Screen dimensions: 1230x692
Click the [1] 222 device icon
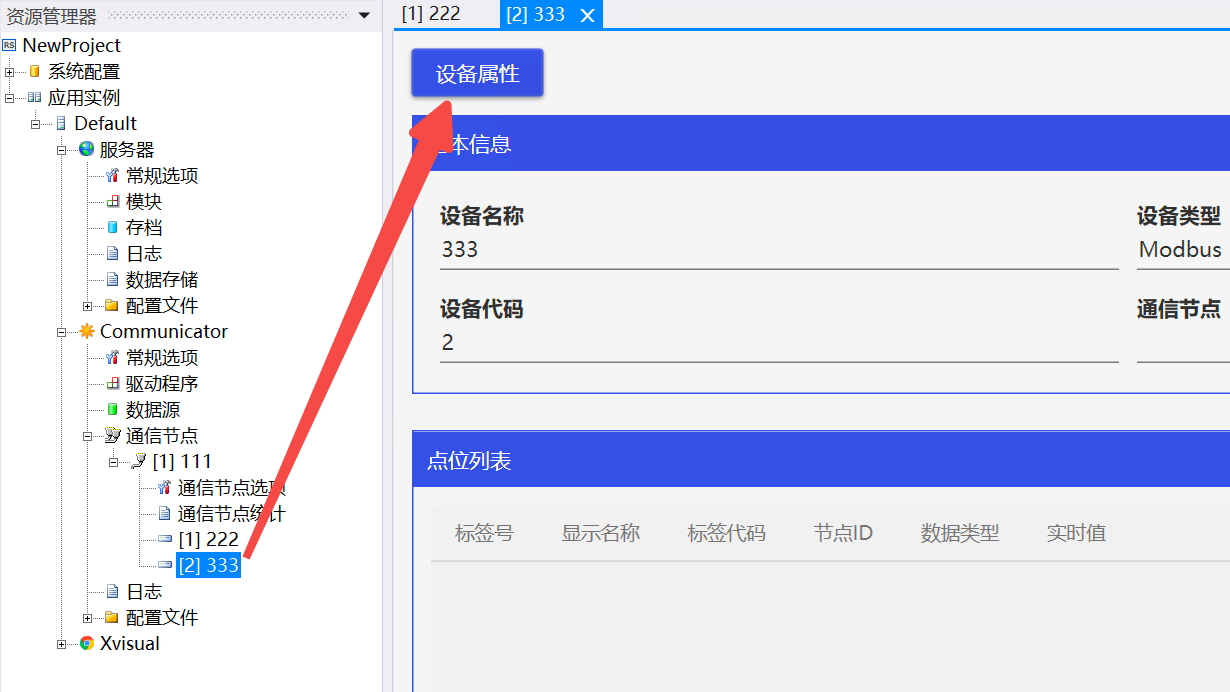[165, 539]
